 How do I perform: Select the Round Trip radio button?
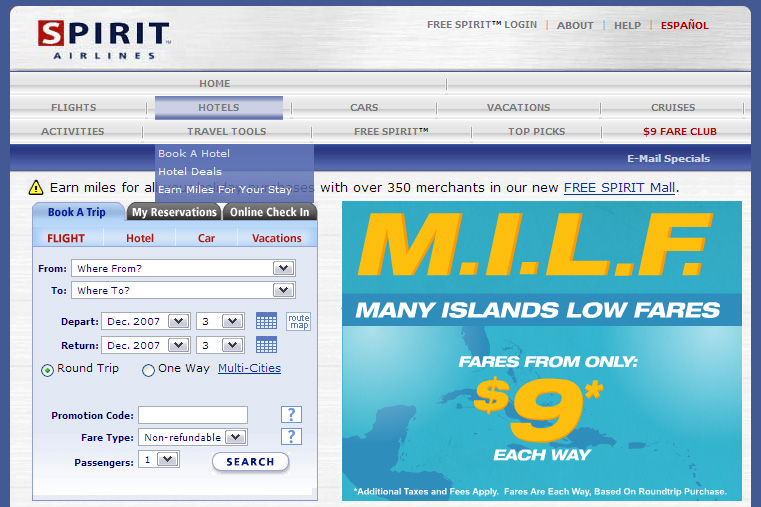47,371
